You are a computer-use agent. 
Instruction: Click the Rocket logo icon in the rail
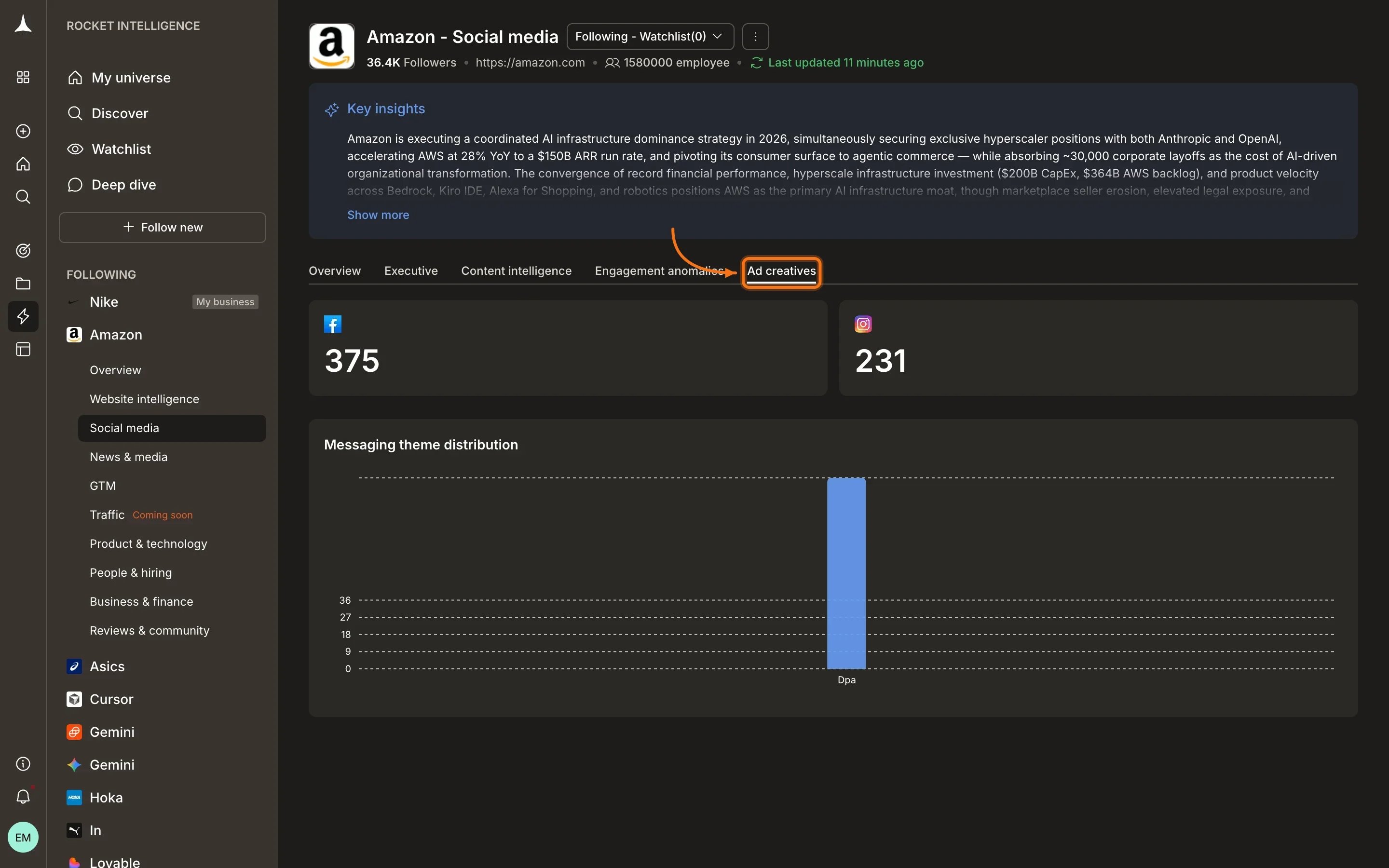pyautogui.click(x=23, y=24)
